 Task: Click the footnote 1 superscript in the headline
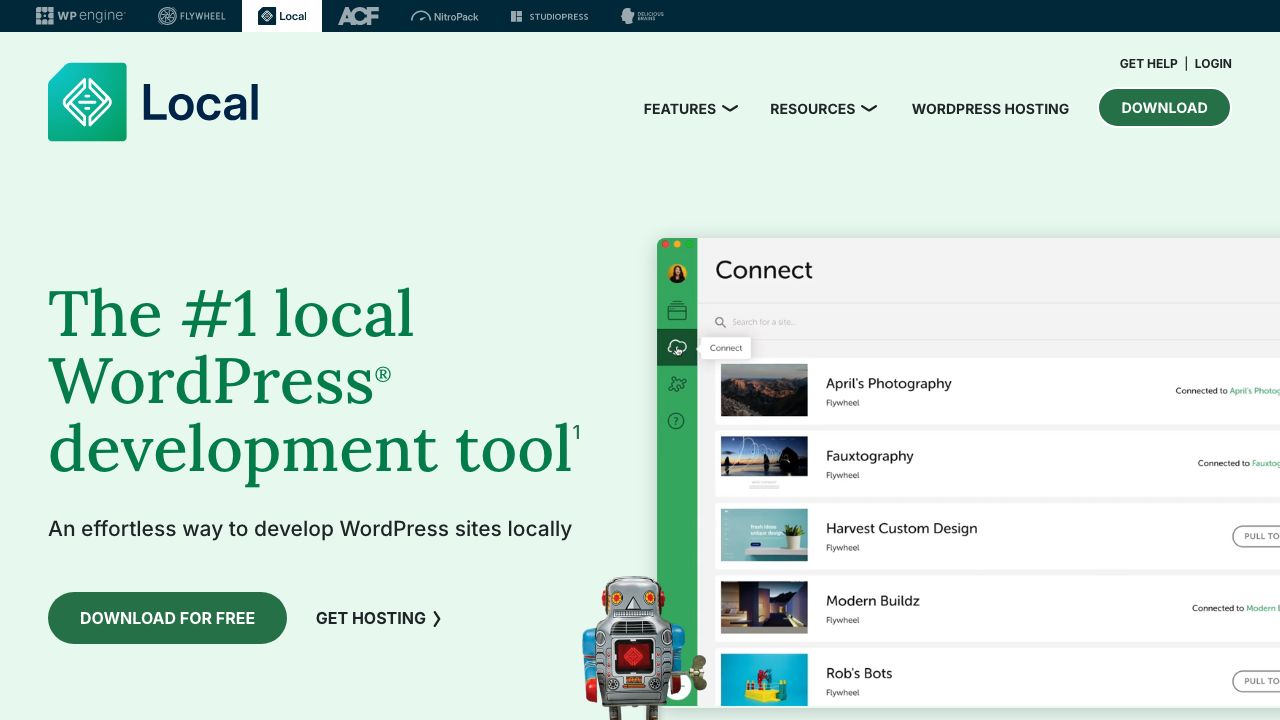click(x=576, y=433)
